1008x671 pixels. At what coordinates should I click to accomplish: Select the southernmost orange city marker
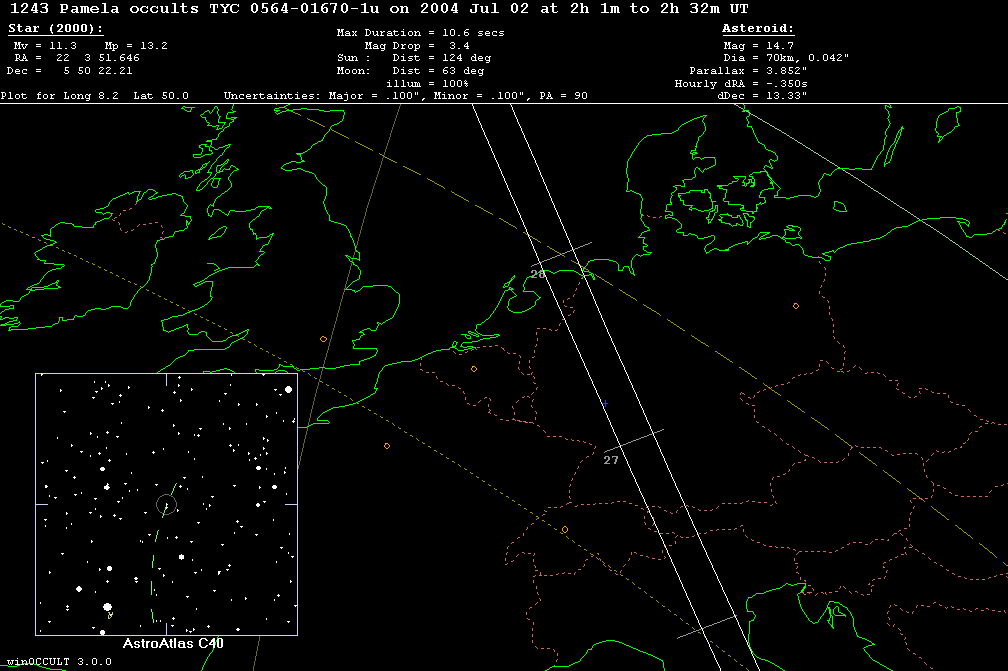point(565,529)
